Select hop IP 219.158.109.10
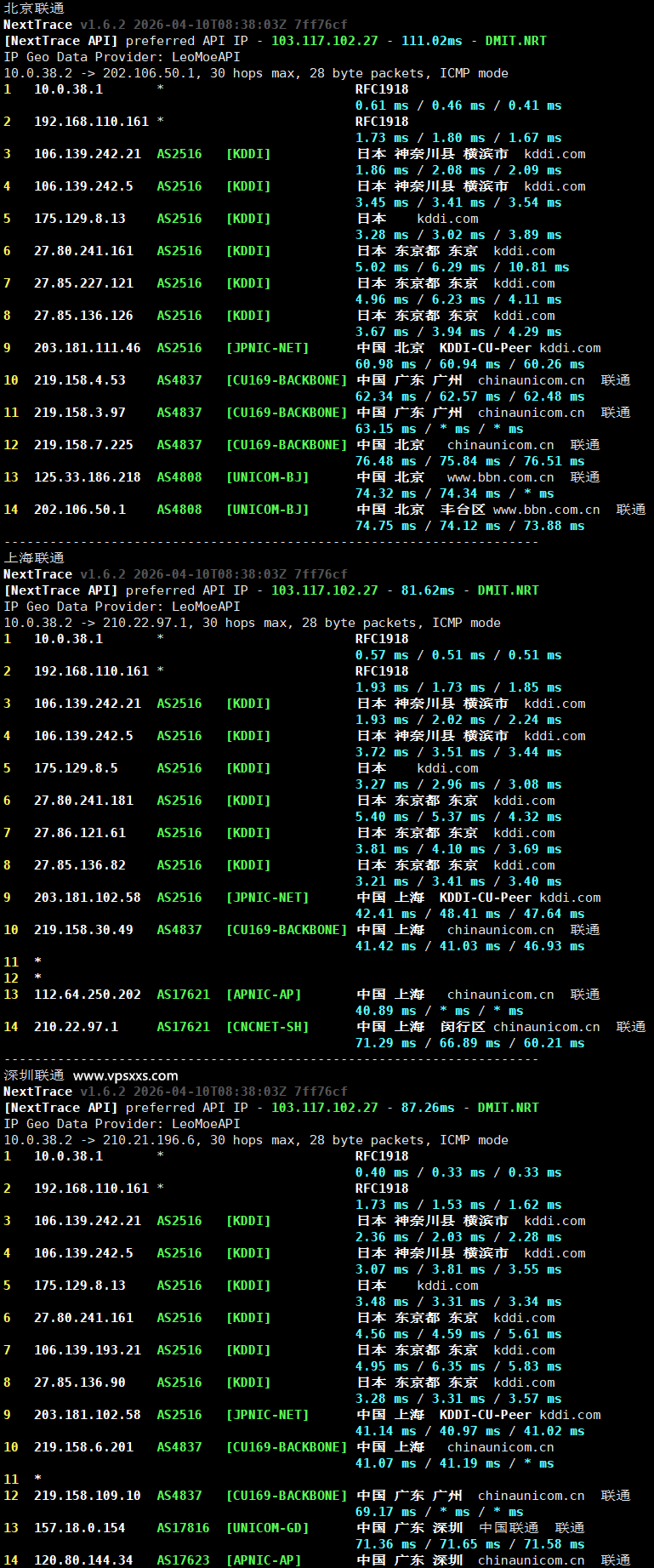 (x=87, y=1496)
